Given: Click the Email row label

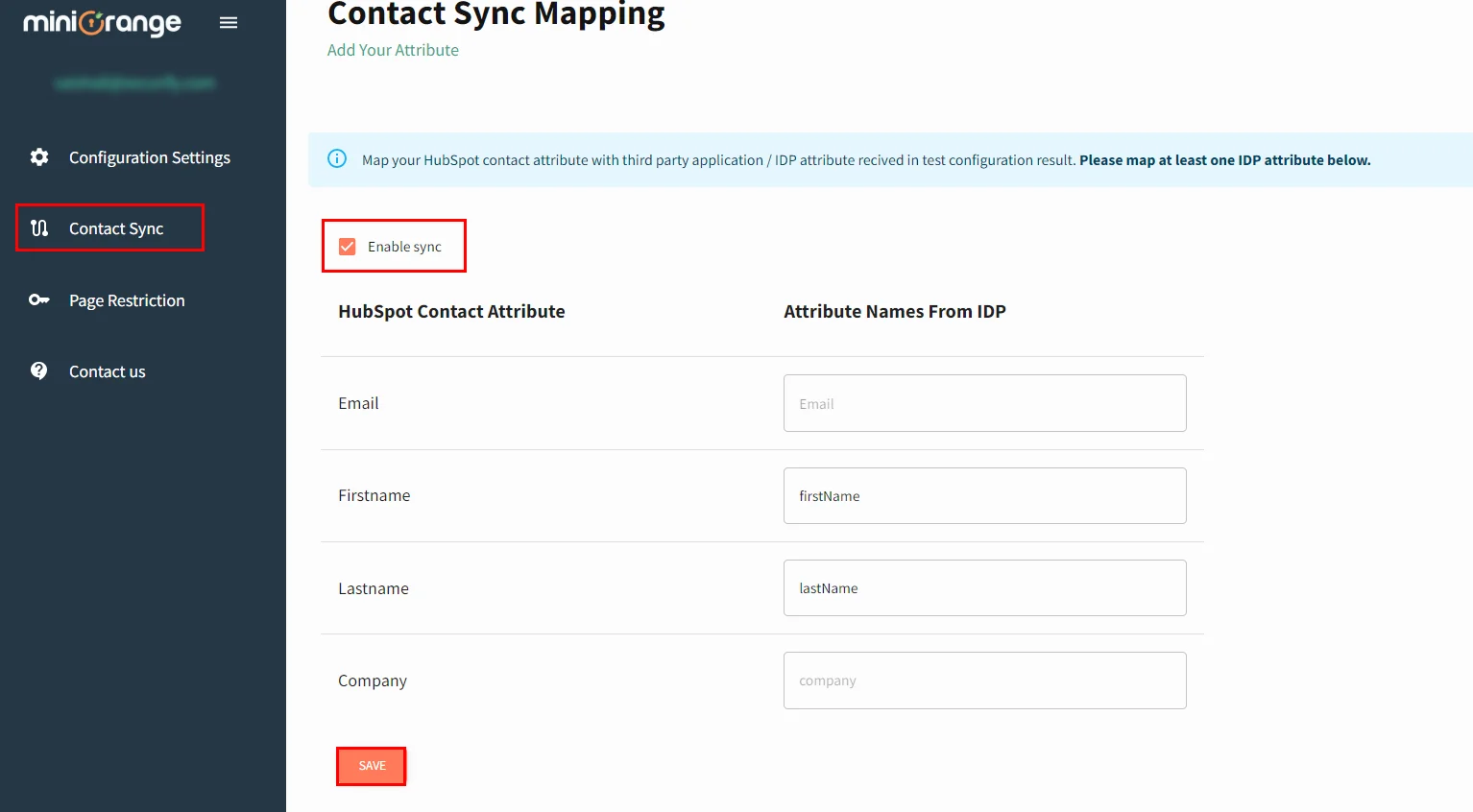Looking at the screenshot, I should point(358,403).
